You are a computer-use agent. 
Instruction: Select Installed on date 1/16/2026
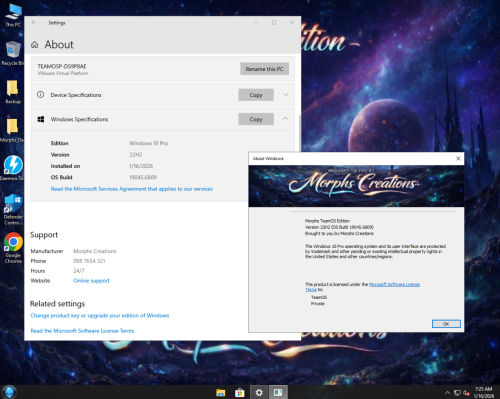[141, 166]
